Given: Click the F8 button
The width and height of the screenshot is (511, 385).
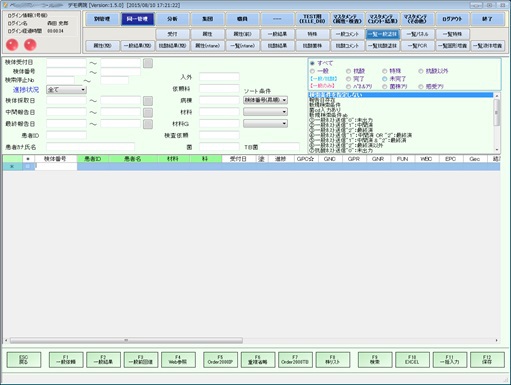Looking at the screenshot, I should click(x=333, y=360).
